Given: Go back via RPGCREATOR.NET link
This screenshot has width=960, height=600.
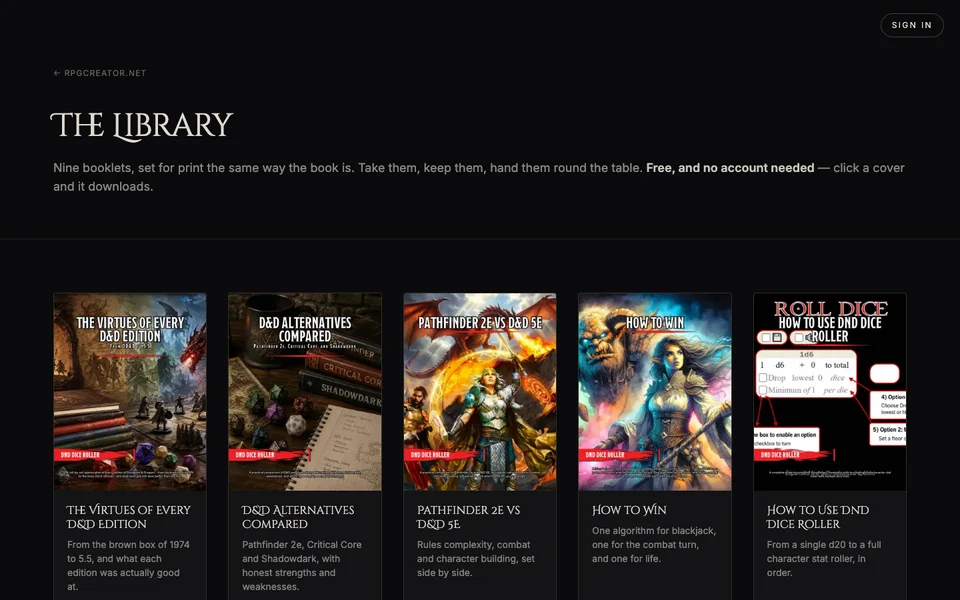Looking at the screenshot, I should tap(100, 73).
